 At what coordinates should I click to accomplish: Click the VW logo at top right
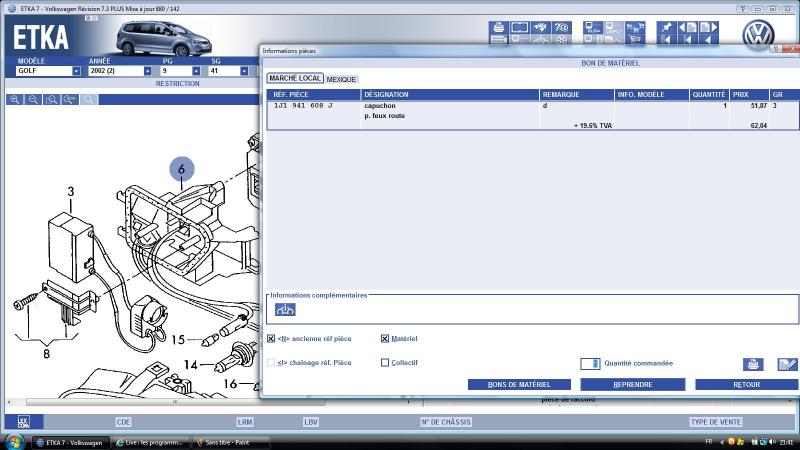[x=758, y=35]
